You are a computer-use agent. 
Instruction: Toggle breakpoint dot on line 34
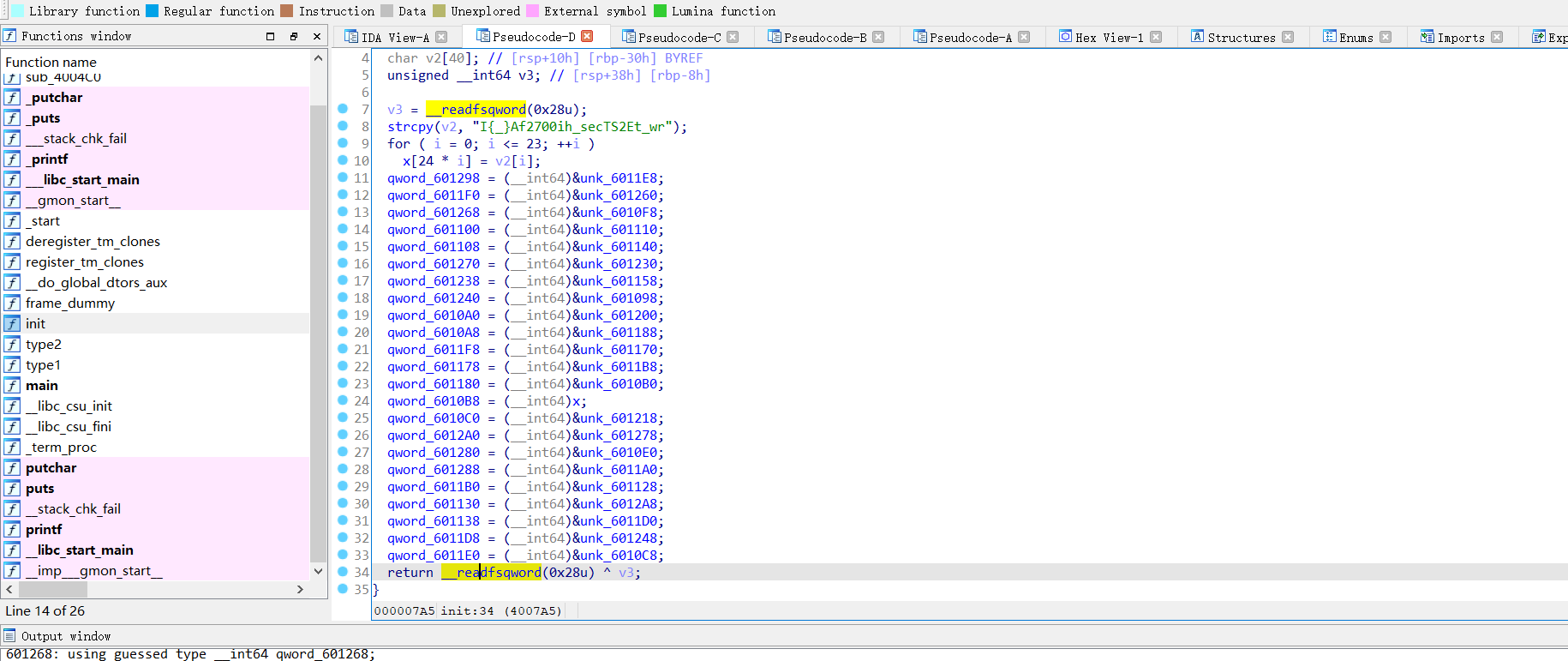[x=343, y=572]
